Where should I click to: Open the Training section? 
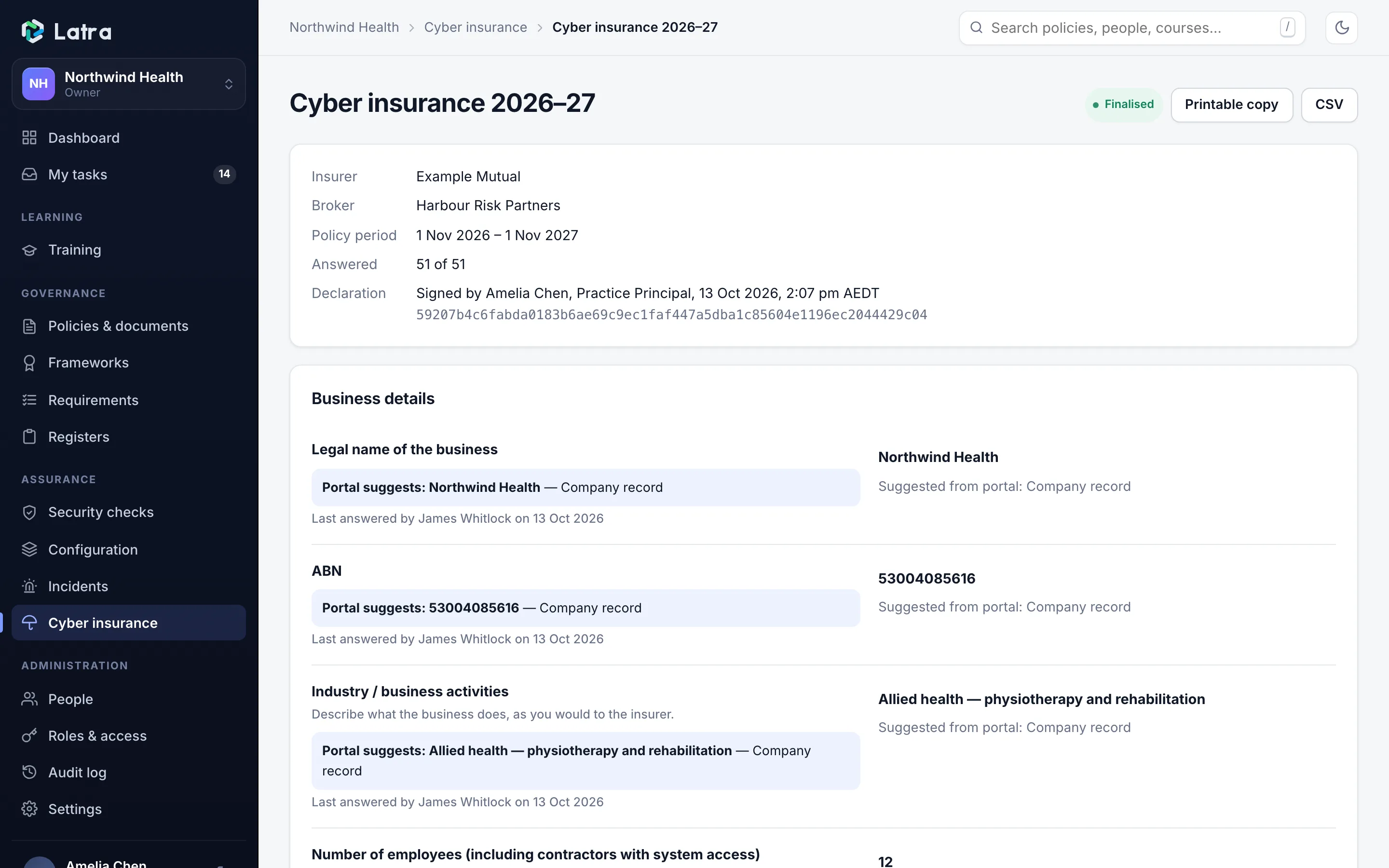click(129, 250)
